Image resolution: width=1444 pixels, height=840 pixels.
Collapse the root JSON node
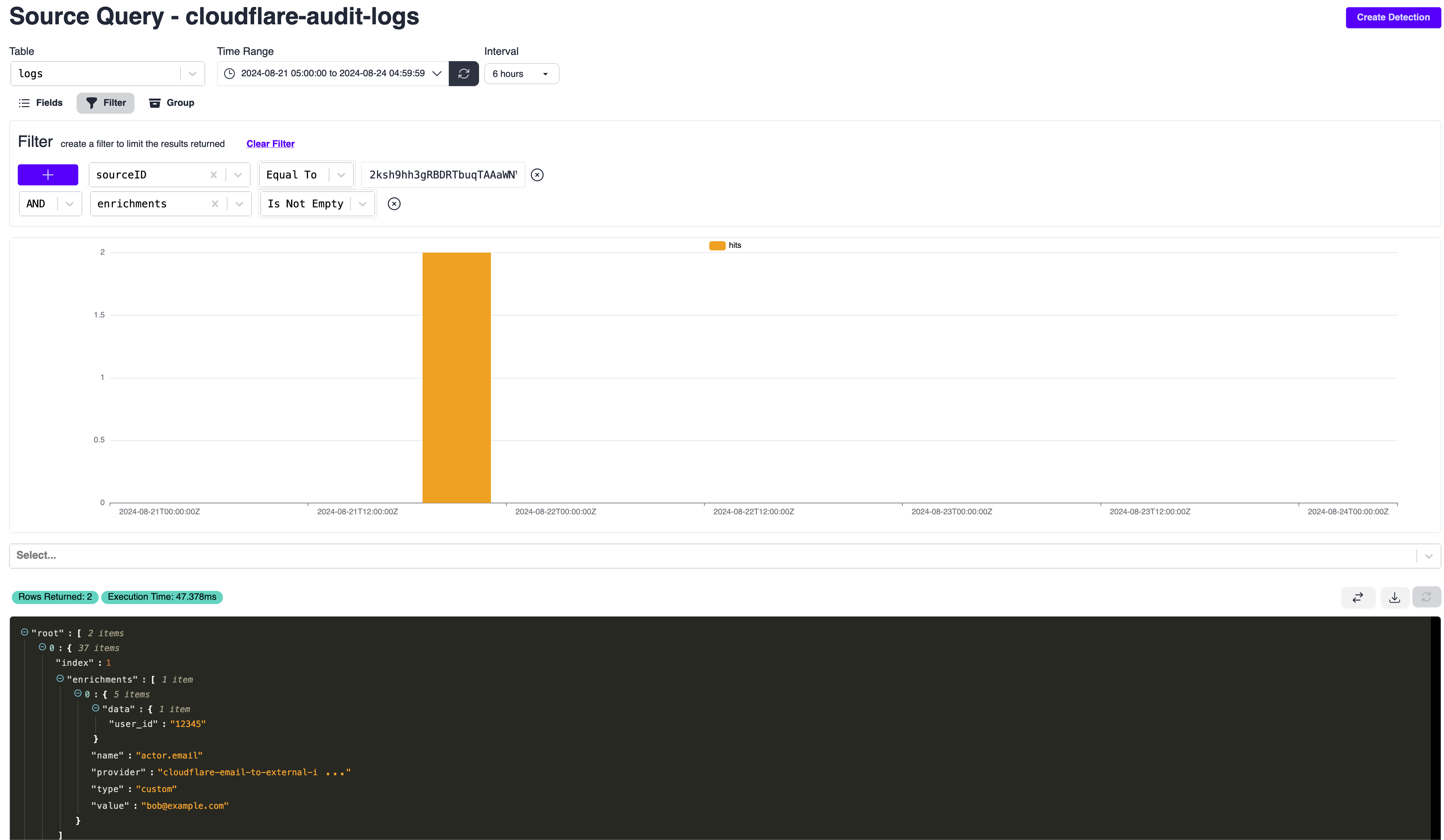tap(25, 632)
